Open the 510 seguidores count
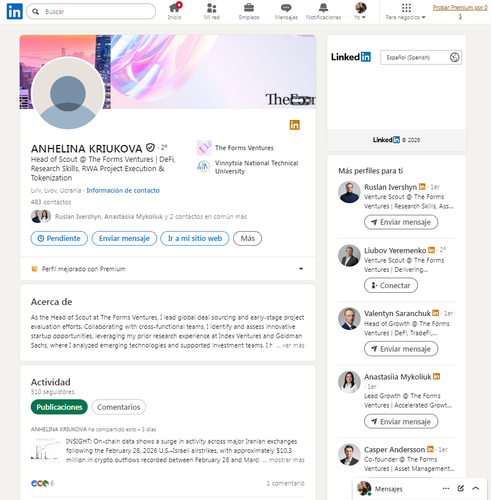 click(53, 392)
